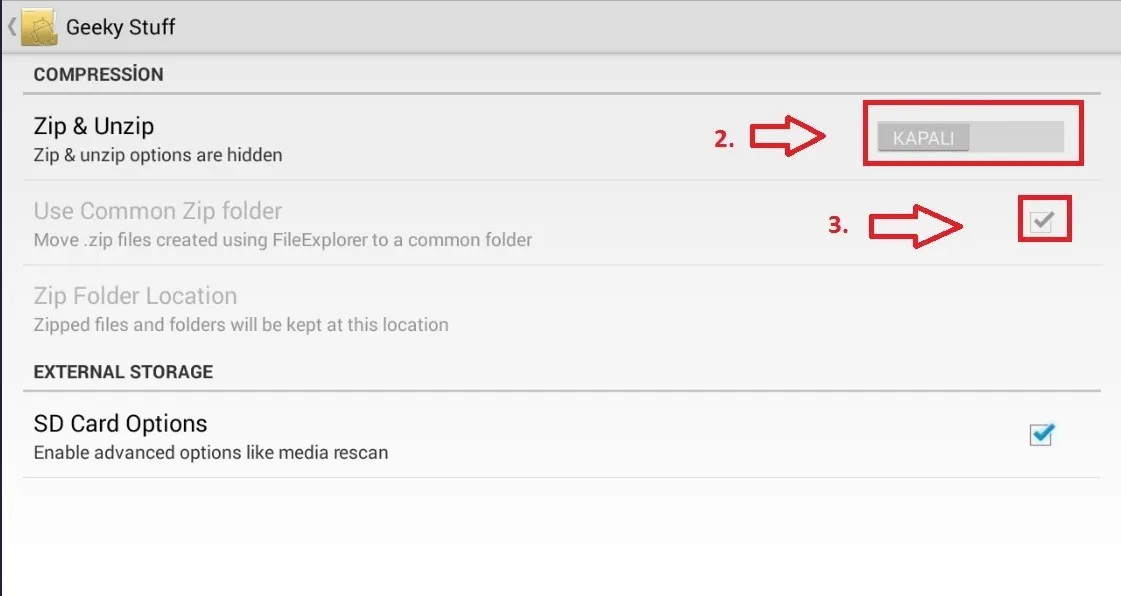The width and height of the screenshot is (1121, 596).
Task: Toggle the KAPALI Zip & Unzip switch
Action: pyautogui.click(x=970, y=136)
